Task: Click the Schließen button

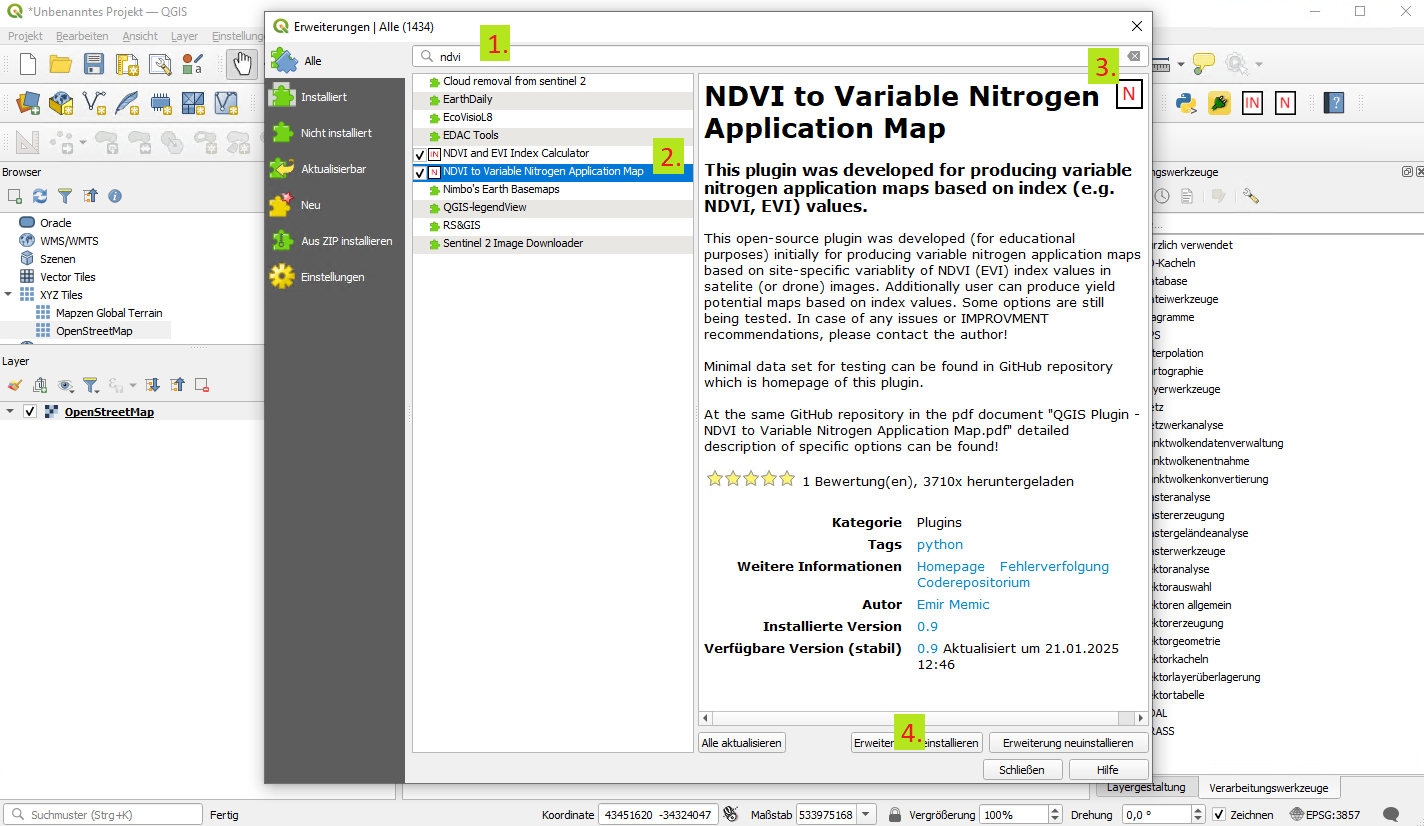Action: 1021,770
